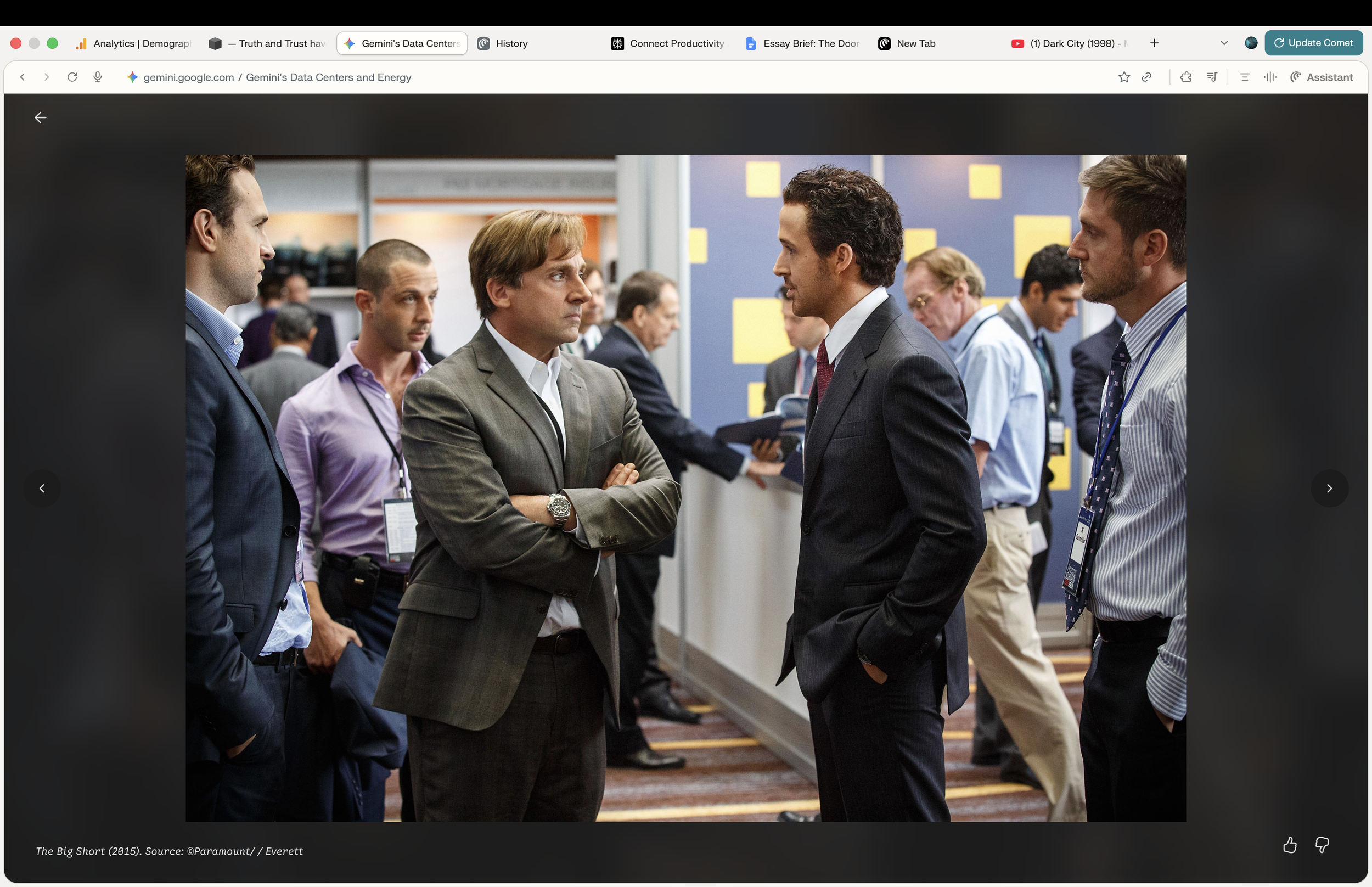Image resolution: width=1372 pixels, height=887 pixels.
Task: Bookmark this page with the star icon
Action: click(x=1124, y=77)
